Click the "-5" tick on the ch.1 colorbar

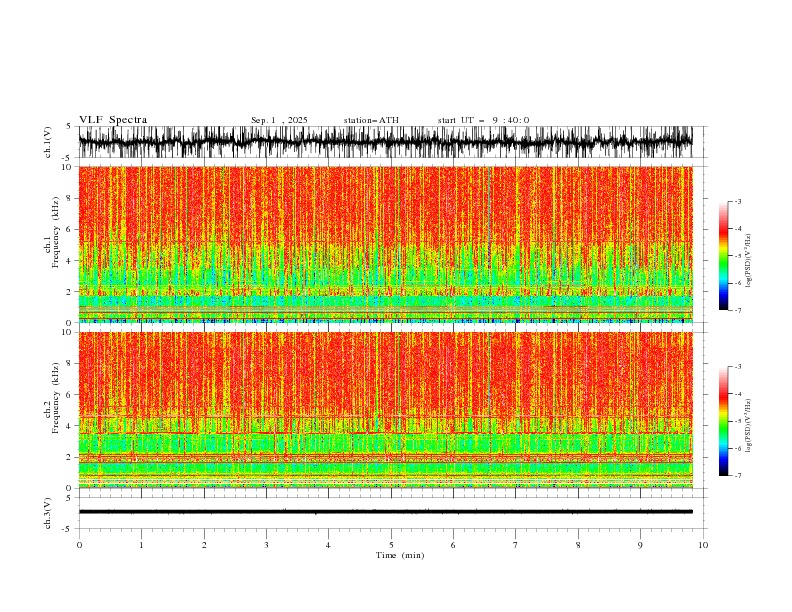[737, 256]
